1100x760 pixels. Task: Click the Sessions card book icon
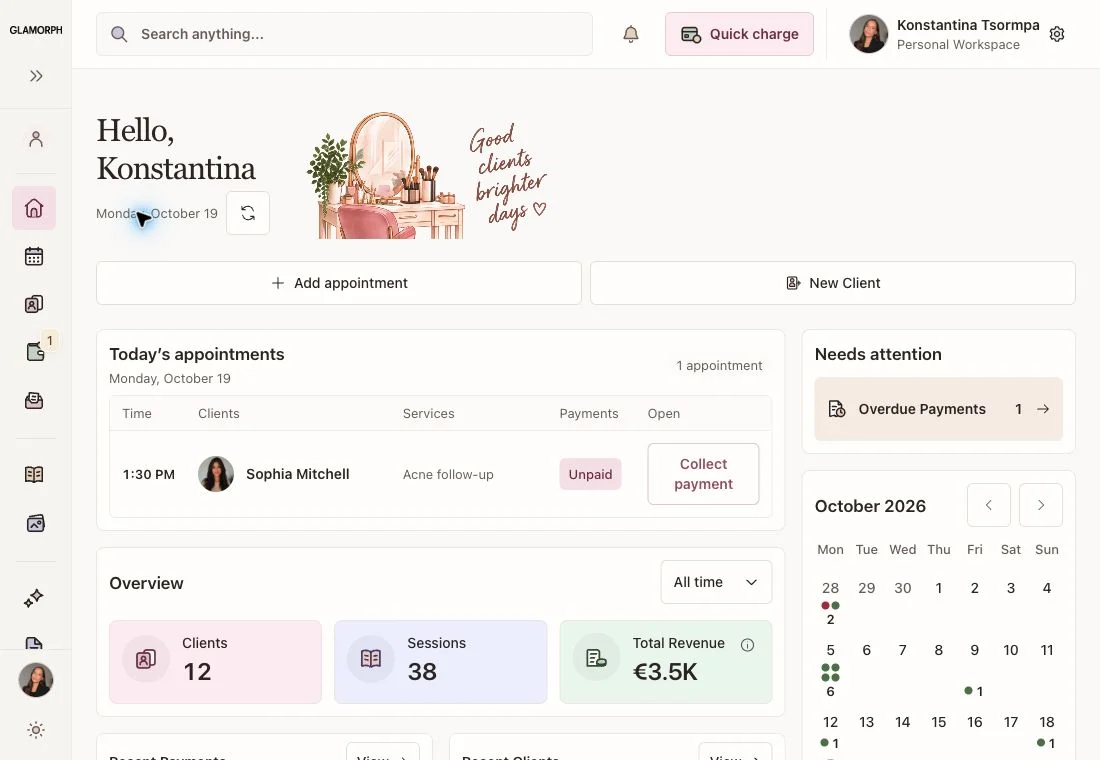371,659
